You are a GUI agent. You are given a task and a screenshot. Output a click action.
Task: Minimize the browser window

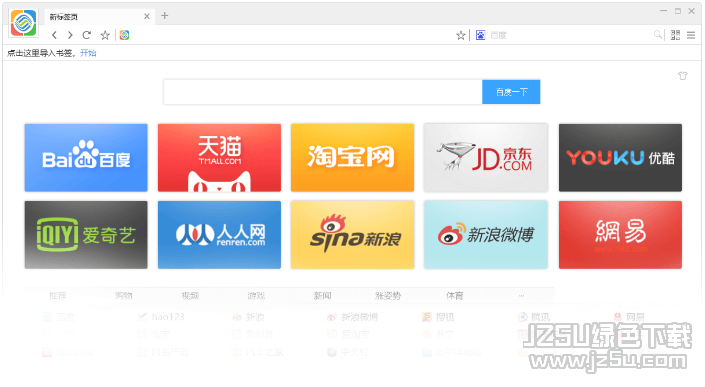point(664,11)
